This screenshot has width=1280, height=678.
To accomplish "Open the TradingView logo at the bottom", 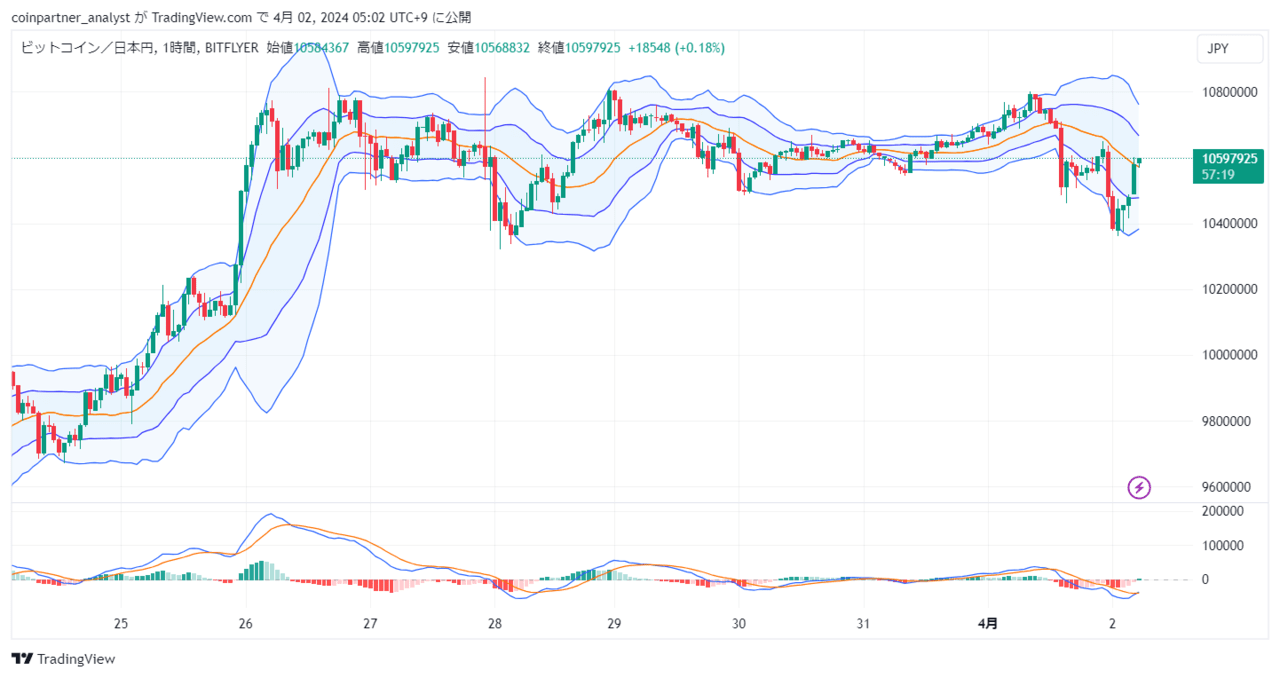I will [63, 659].
